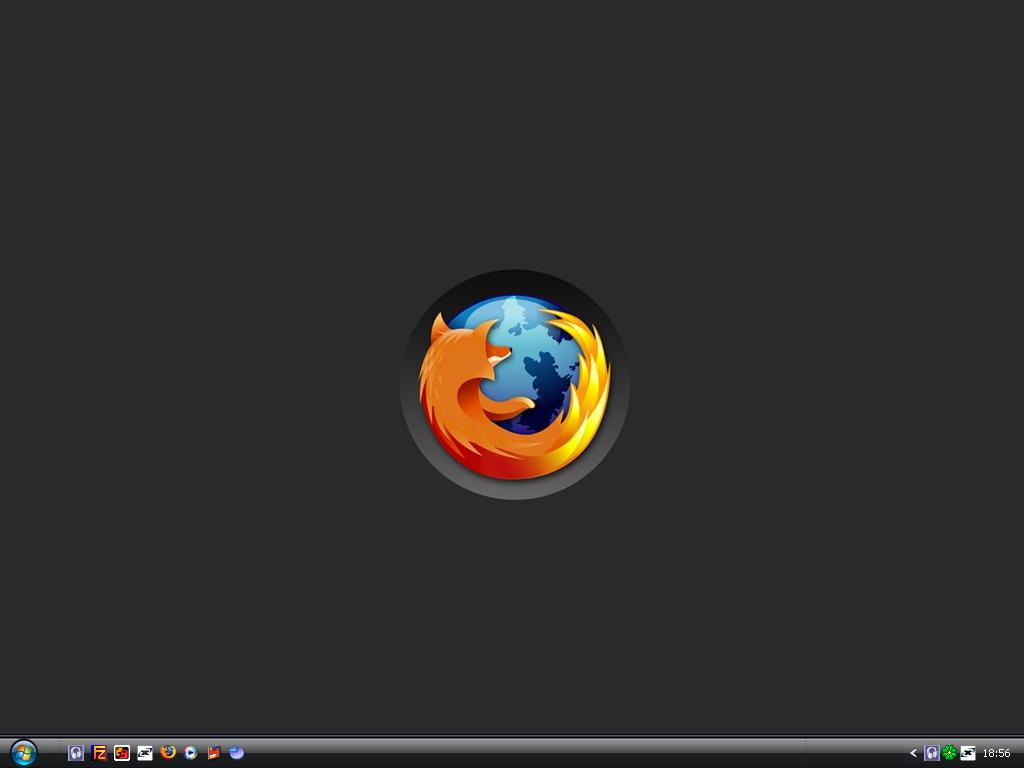Click the headphones icon in the system tray

coord(932,753)
